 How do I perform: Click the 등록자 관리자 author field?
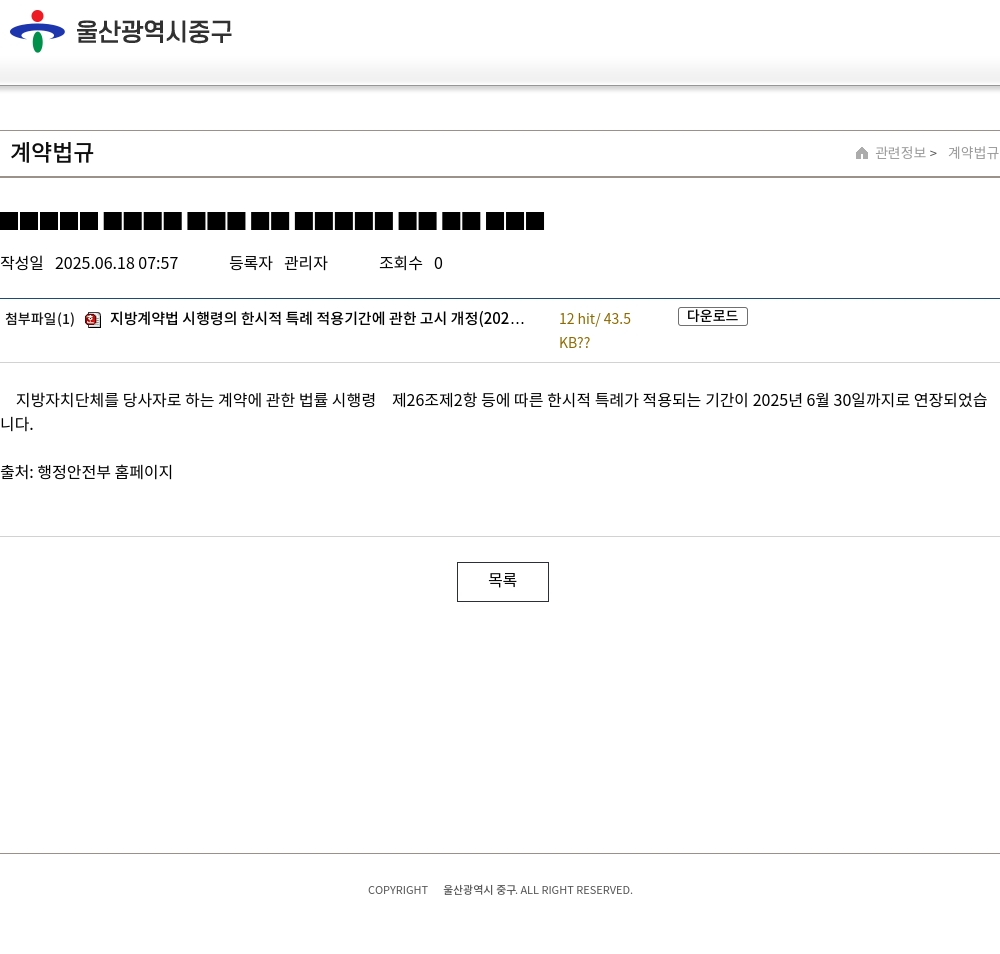click(x=278, y=263)
